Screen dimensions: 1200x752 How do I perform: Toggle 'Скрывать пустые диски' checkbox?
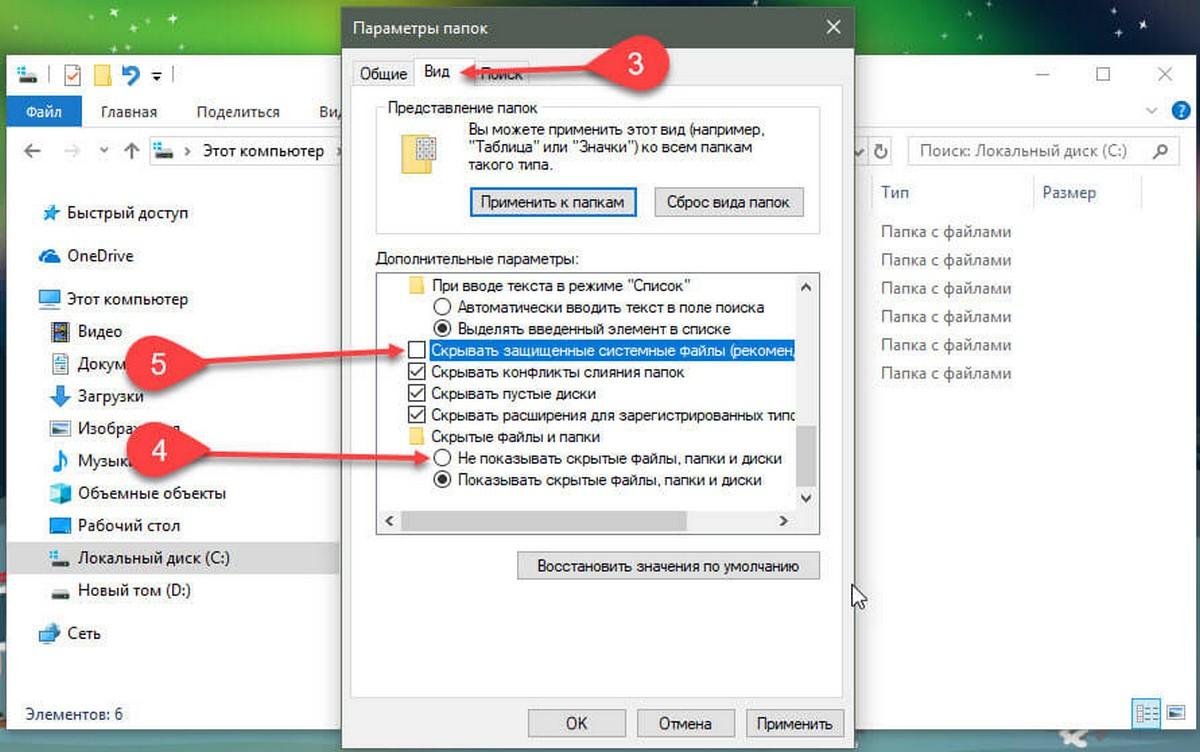click(x=417, y=393)
